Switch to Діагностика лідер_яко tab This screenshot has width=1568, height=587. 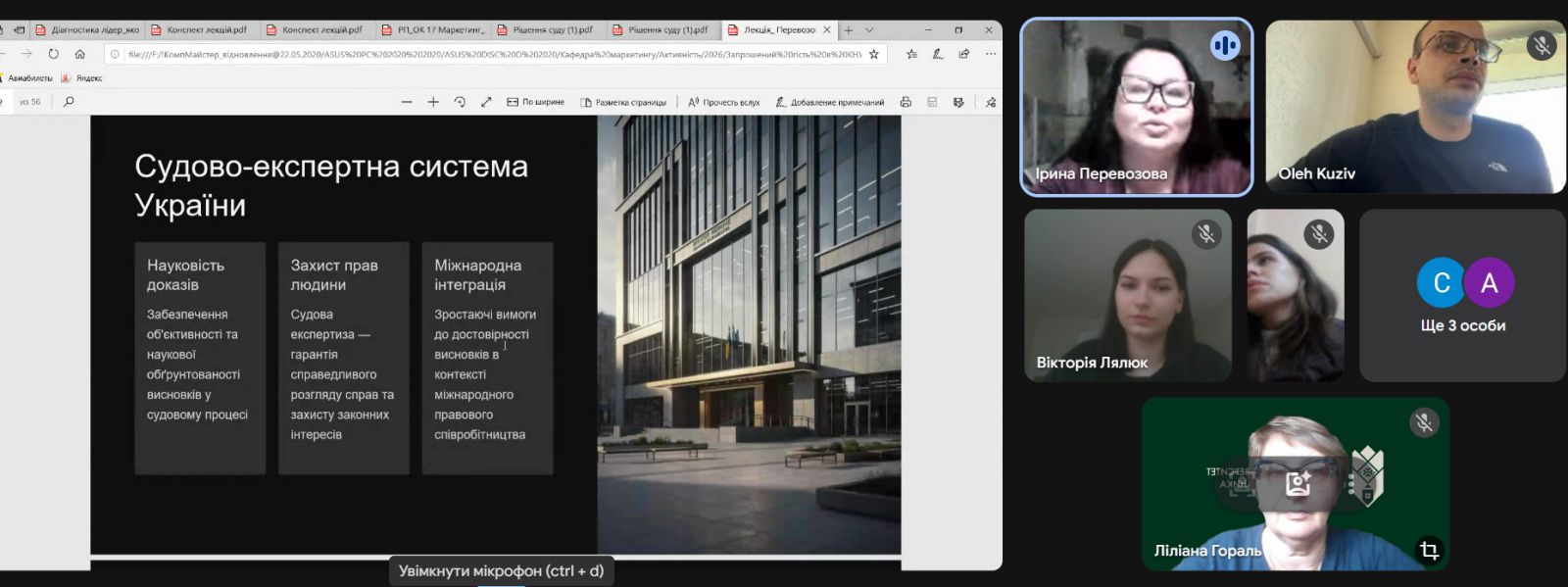pyautogui.click(x=88, y=30)
